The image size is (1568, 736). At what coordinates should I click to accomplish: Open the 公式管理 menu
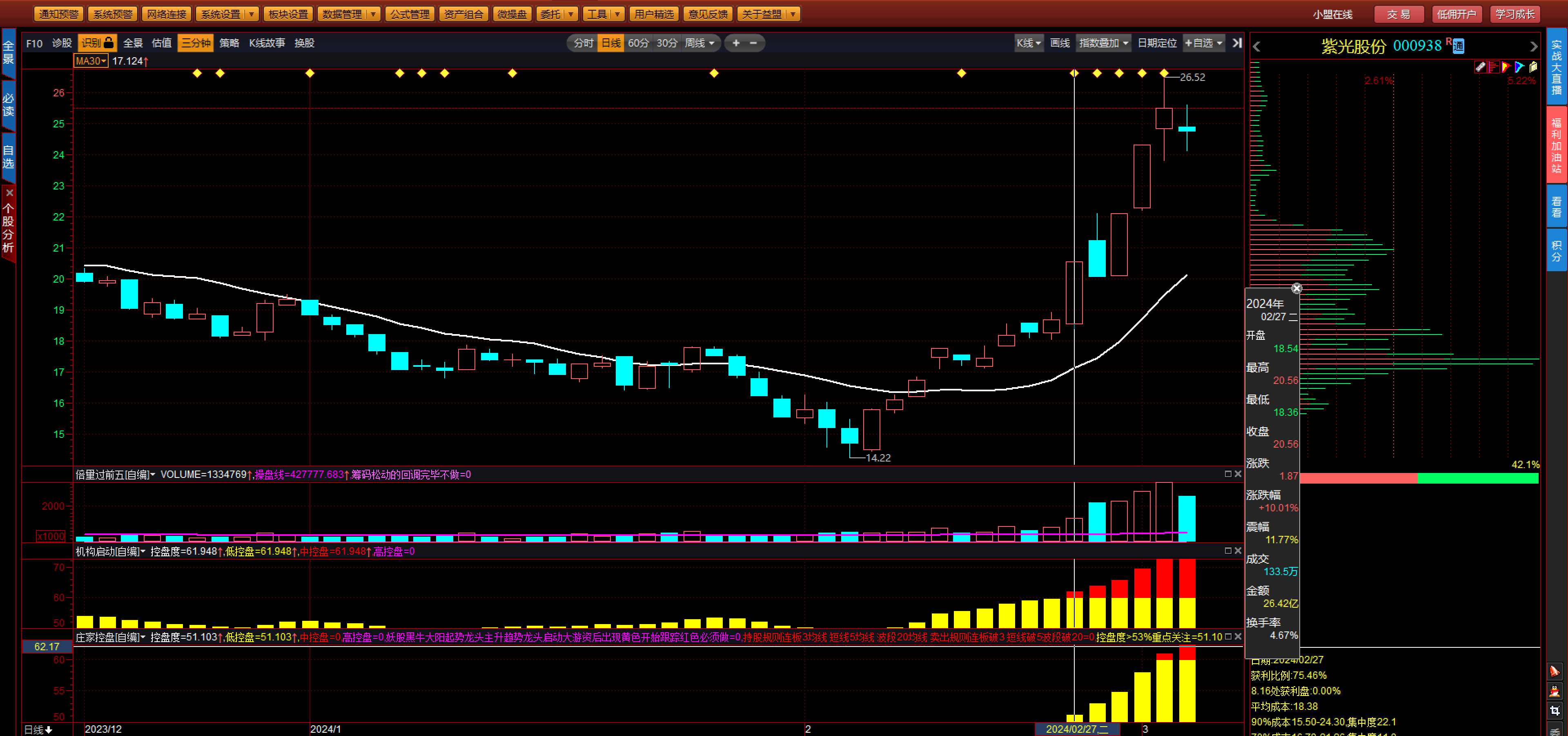tap(410, 13)
